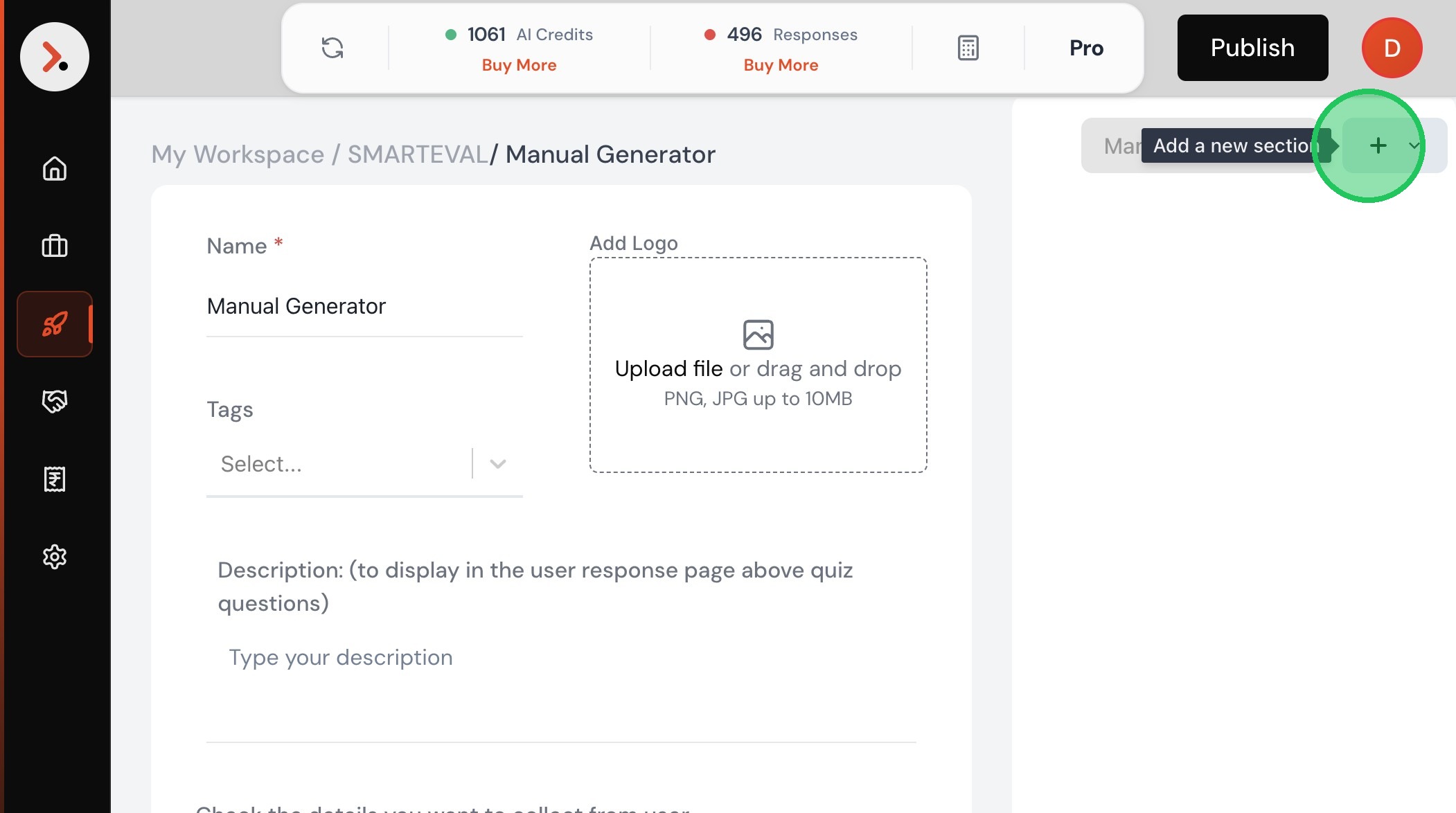Select the rocket launch sidebar icon
Image resolution: width=1456 pixels, height=813 pixels.
54,323
